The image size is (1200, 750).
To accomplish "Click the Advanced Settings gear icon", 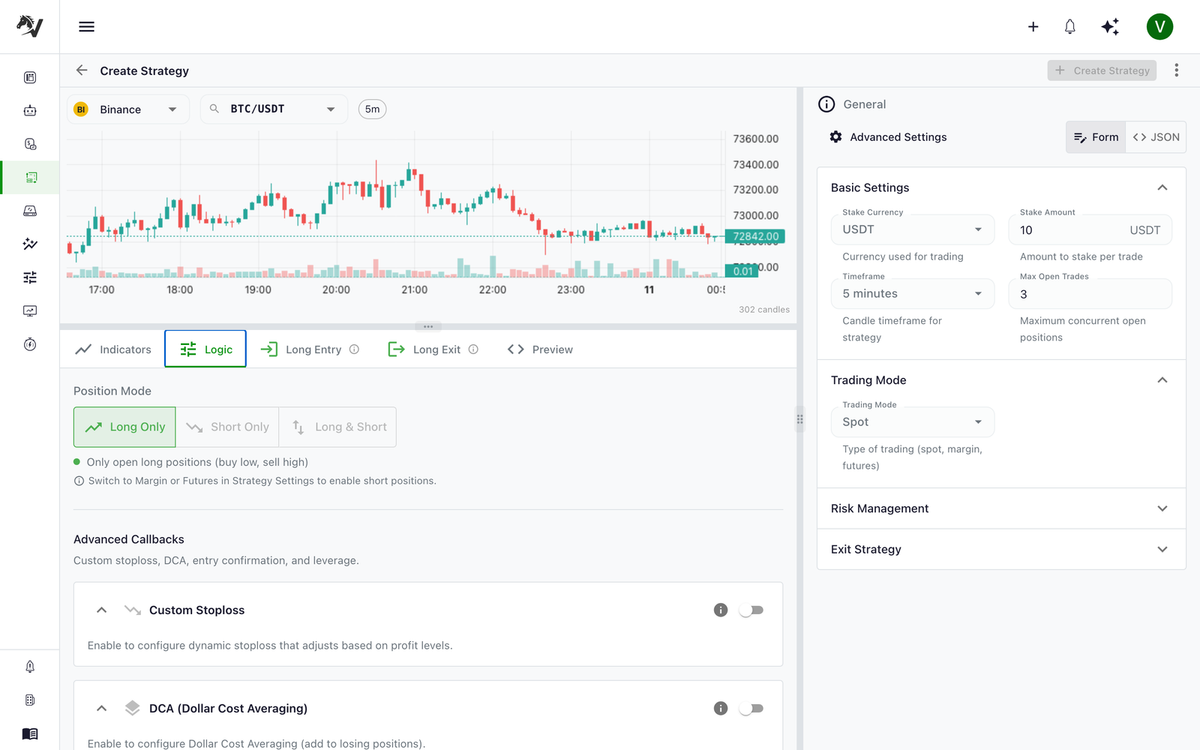I will pyautogui.click(x=836, y=137).
